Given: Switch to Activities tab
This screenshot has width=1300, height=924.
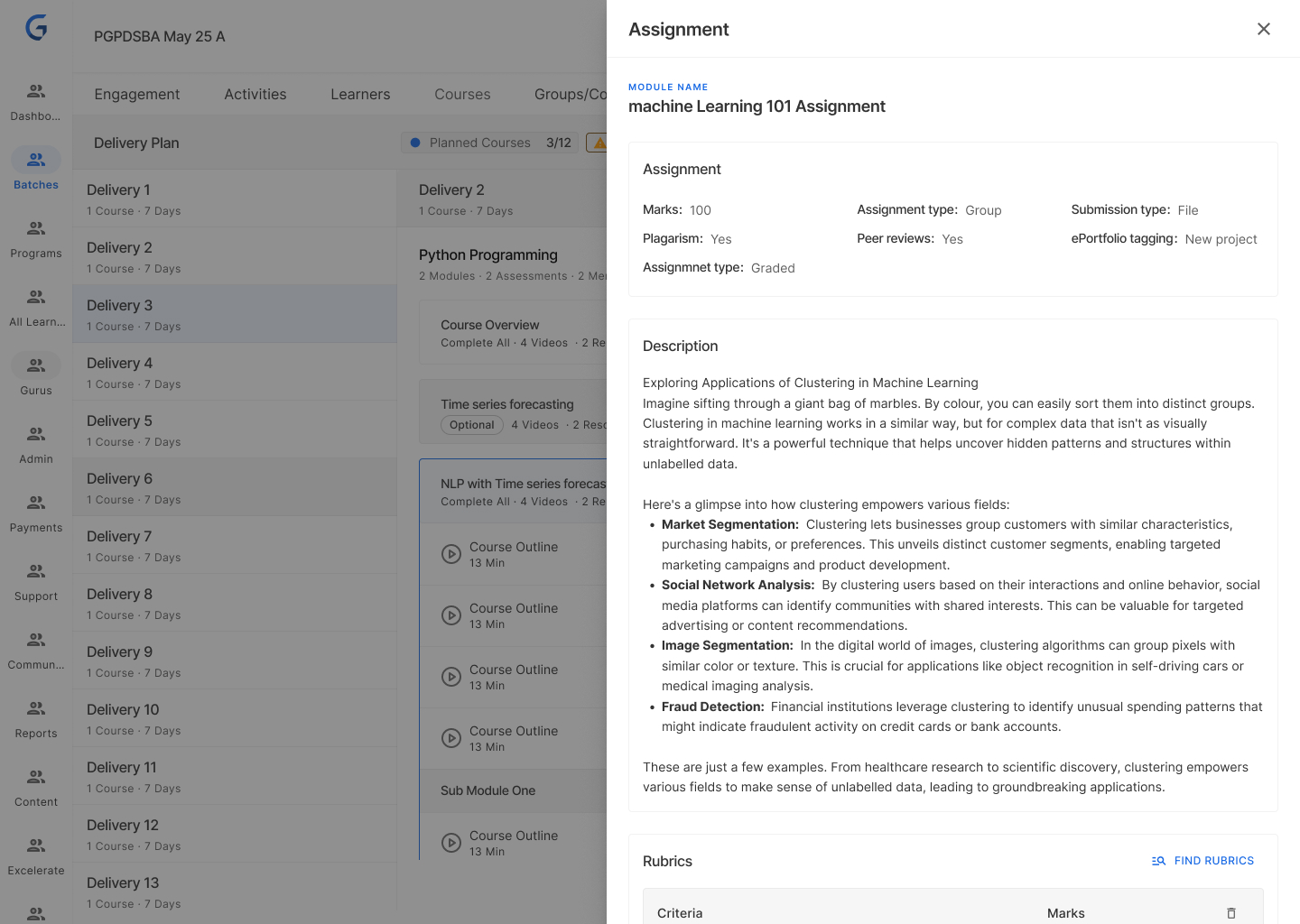Looking at the screenshot, I should [x=255, y=94].
